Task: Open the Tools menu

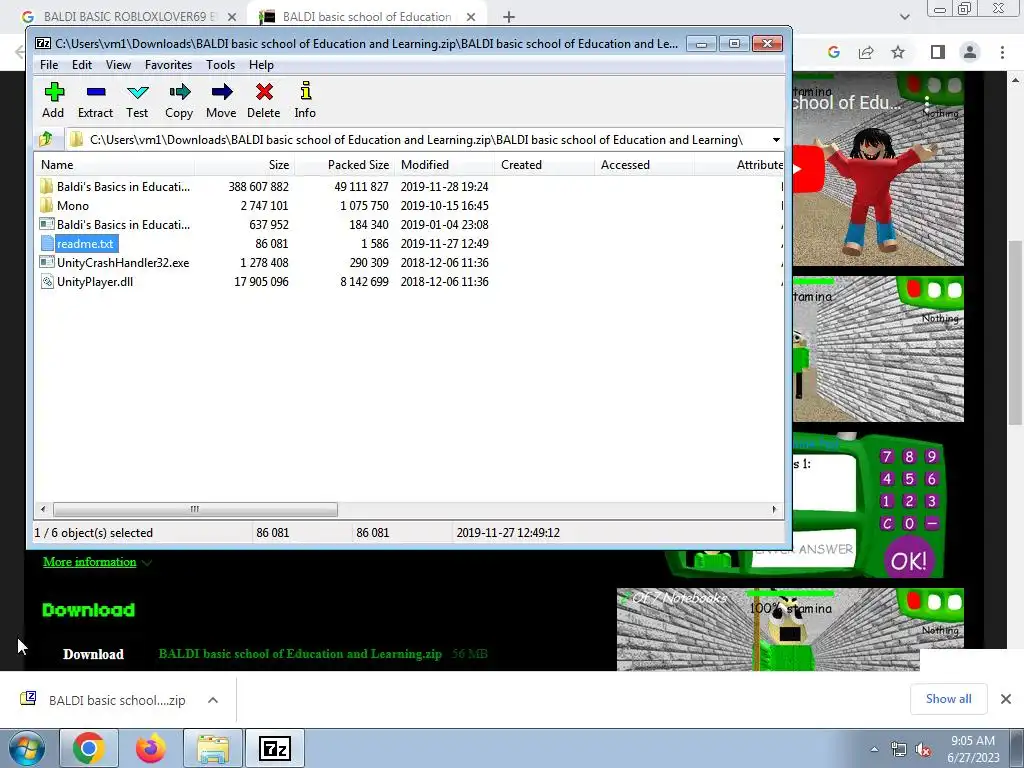Action: pyautogui.click(x=220, y=65)
